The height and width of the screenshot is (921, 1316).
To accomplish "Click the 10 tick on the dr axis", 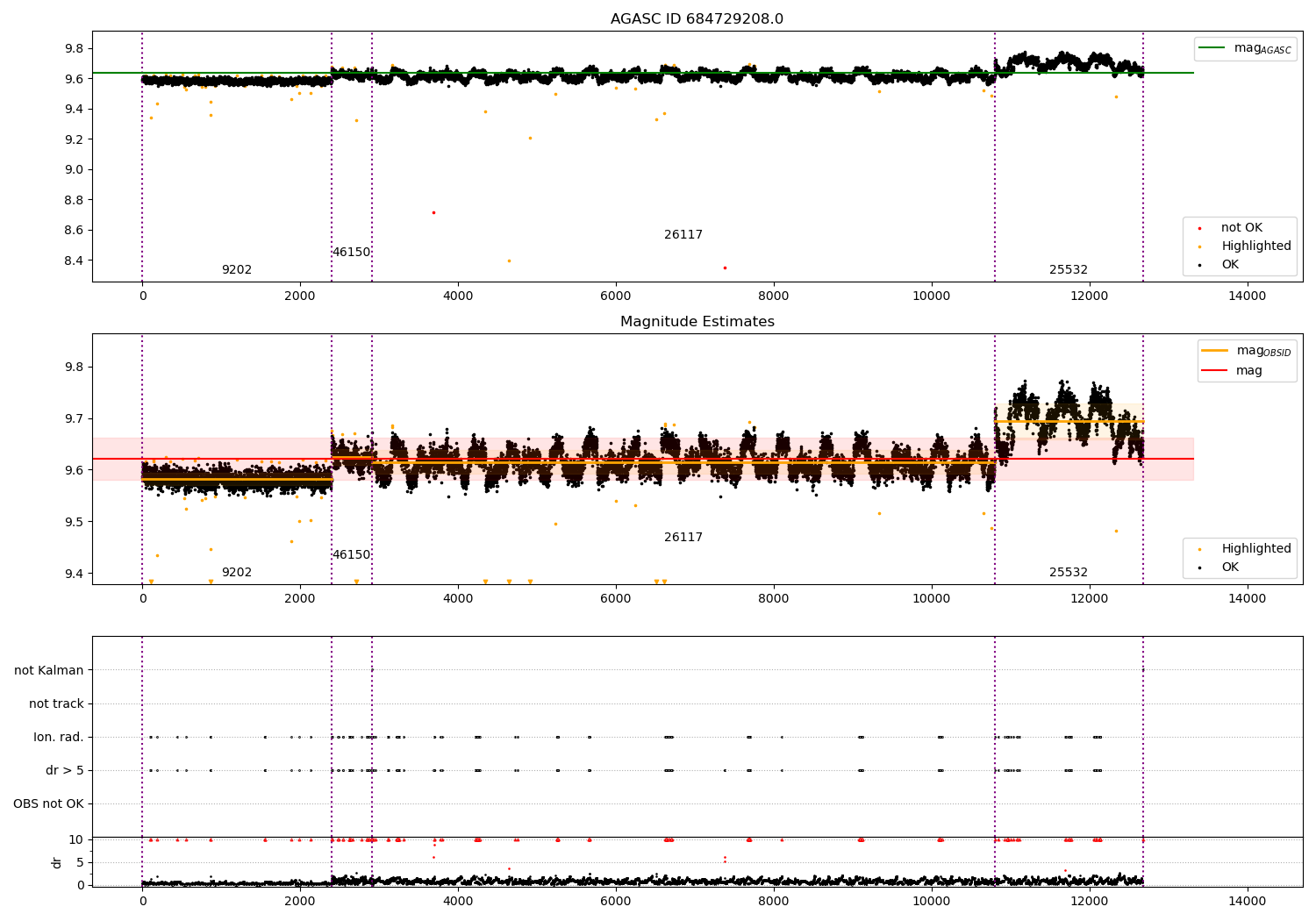I will click(76, 839).
